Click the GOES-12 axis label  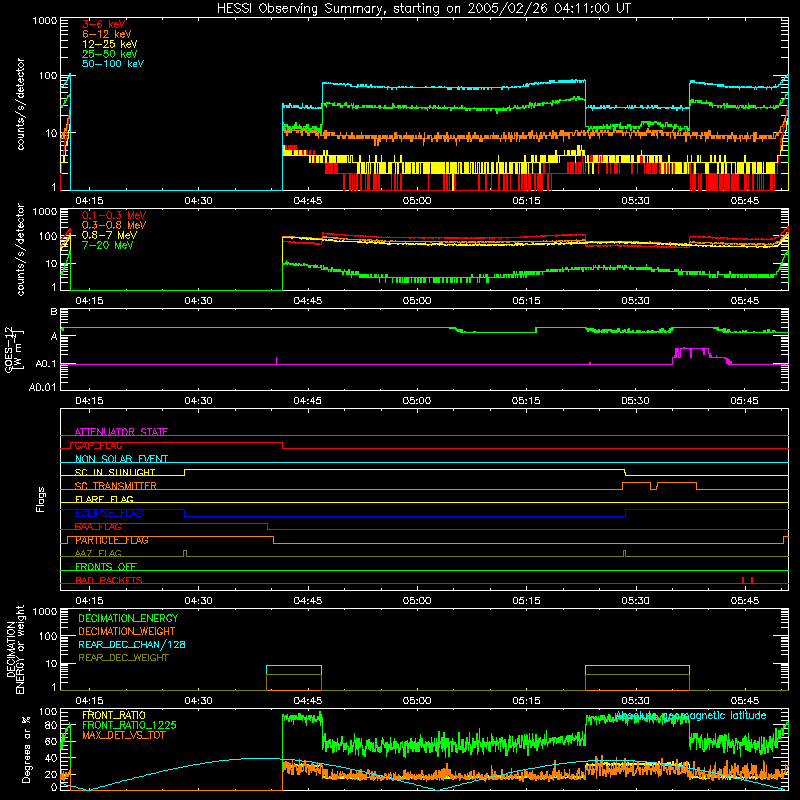pos(13,349)
